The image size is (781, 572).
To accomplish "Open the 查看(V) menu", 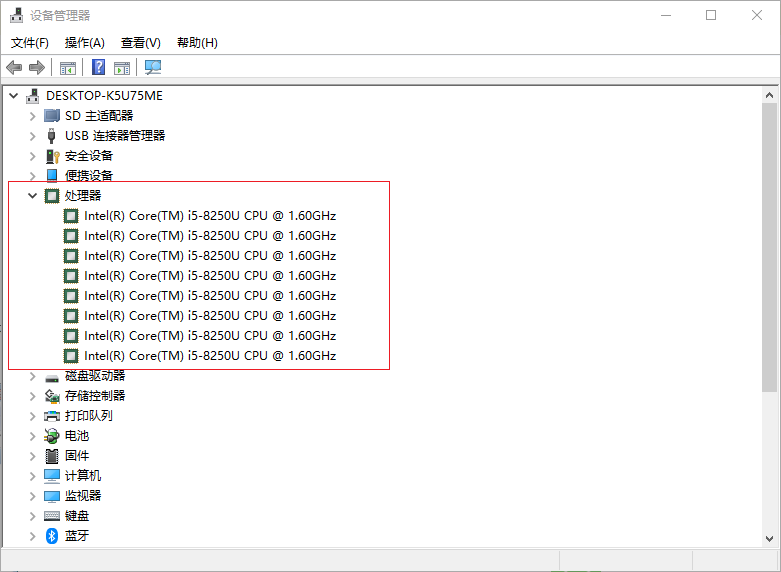I will coord(141,43).
